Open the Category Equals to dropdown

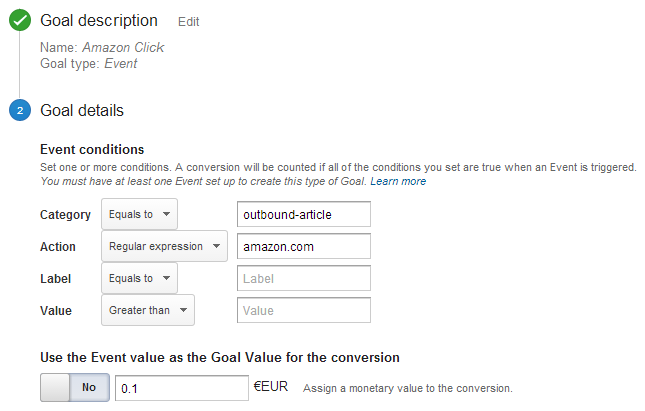pos(139,214)
